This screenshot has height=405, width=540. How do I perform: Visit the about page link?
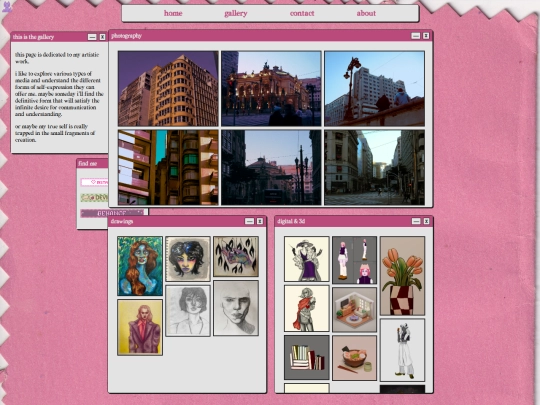[366, 13]
